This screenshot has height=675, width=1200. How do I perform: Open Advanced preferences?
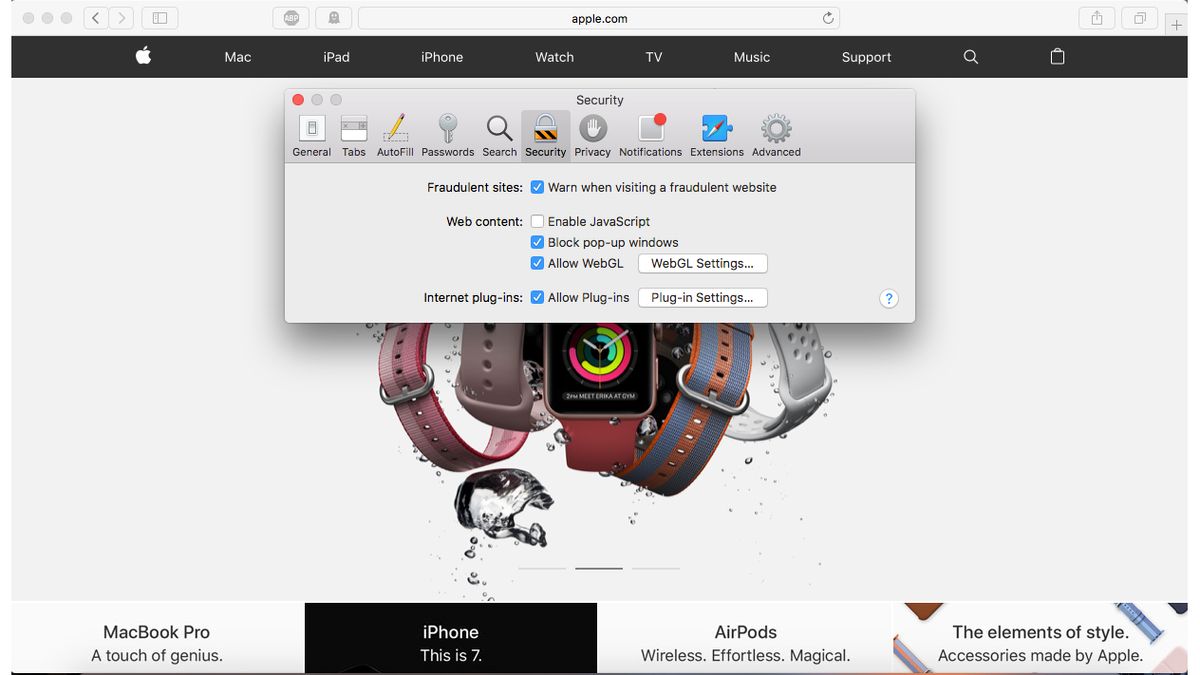pyautogui.click(x=775, y=133)
